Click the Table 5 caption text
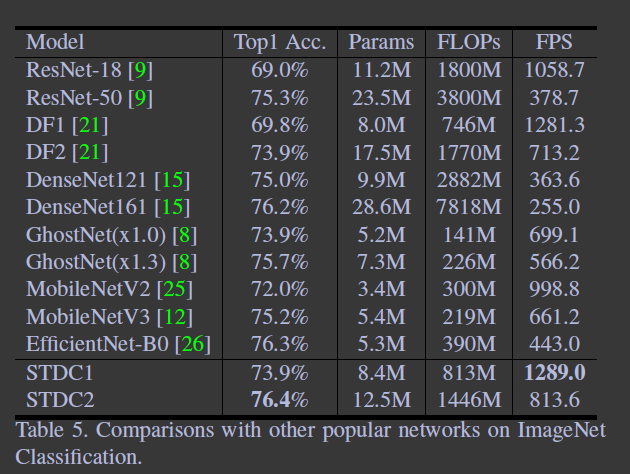This screenshot has height=474, width=630. tap(310, 443)
